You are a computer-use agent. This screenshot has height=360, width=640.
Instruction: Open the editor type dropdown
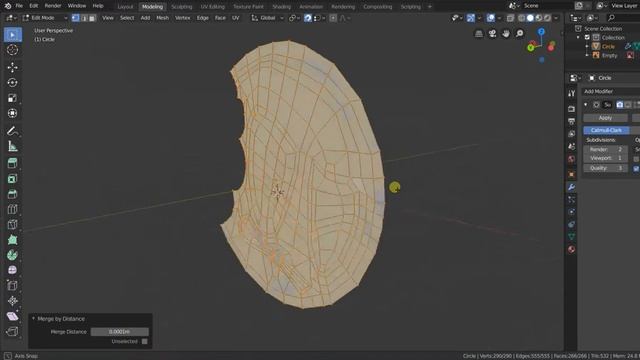coord(10,18)
